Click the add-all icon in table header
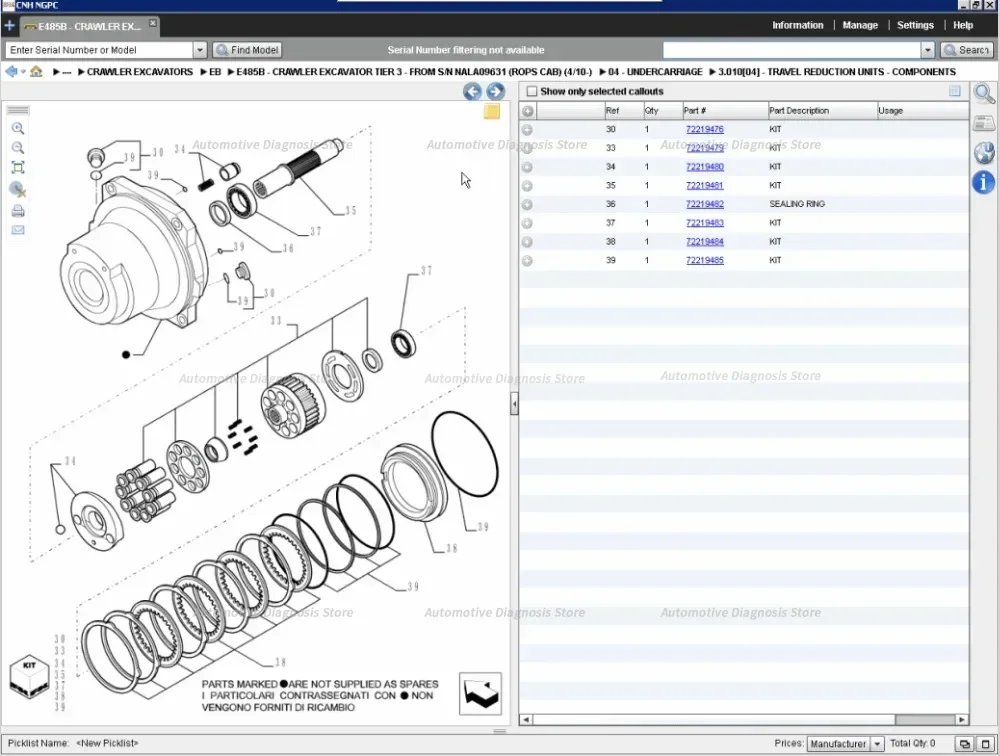Screen dimensions: 1000x756 pos(527,111)
